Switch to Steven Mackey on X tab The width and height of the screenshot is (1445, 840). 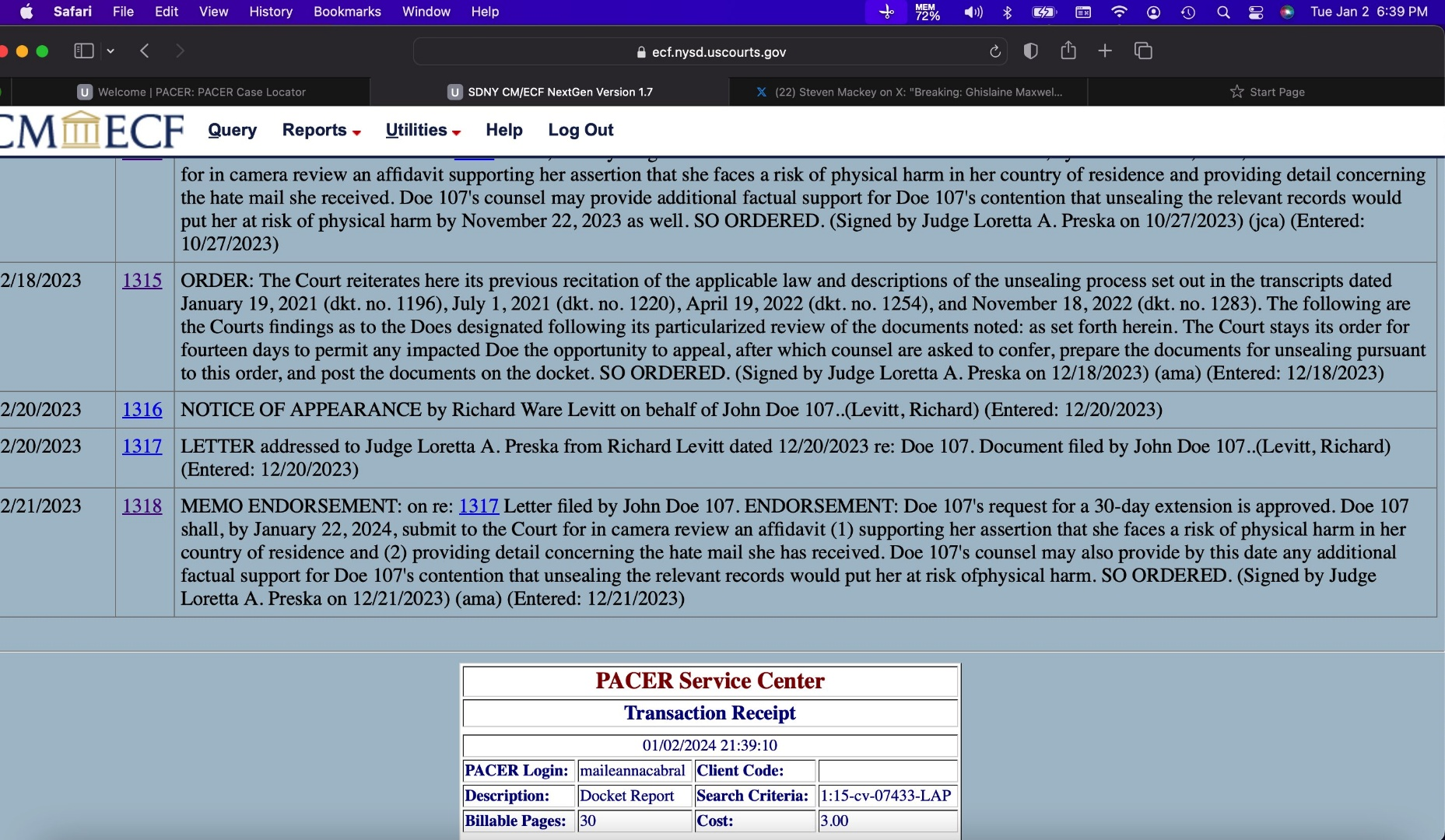tap(909, 92)
